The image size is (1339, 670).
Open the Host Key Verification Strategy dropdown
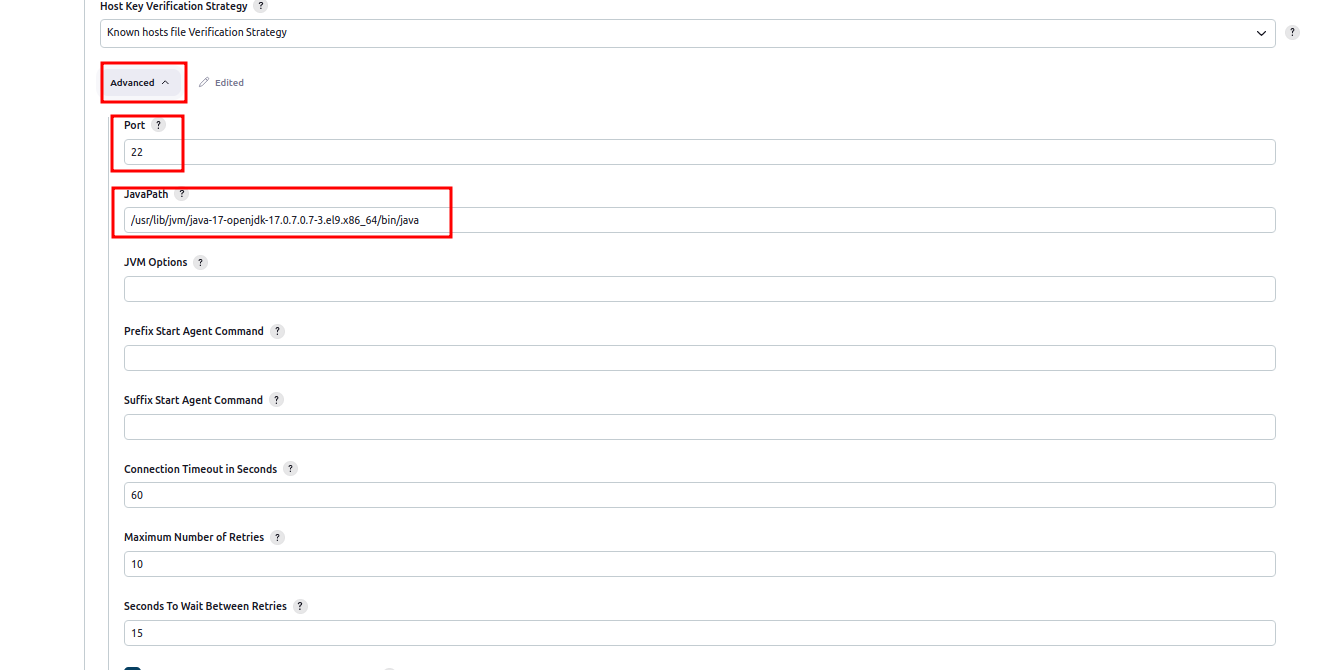[x=688, y=33]
